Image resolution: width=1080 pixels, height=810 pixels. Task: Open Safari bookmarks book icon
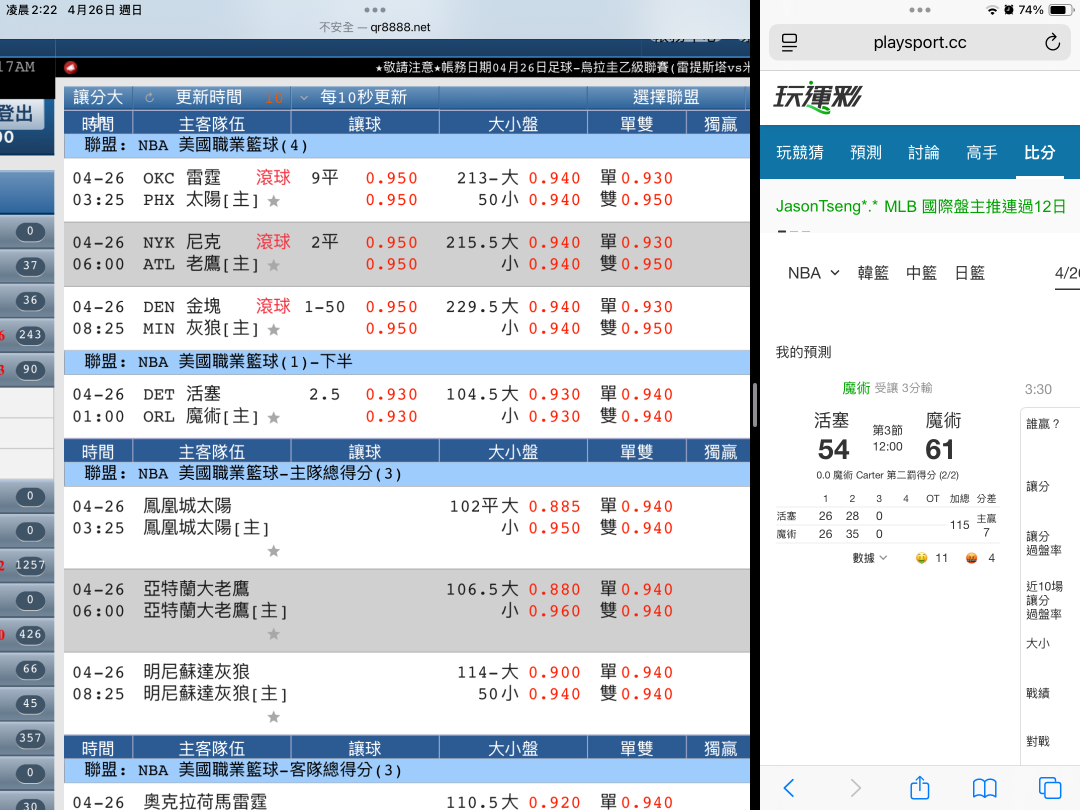click(x=985, y=787)
